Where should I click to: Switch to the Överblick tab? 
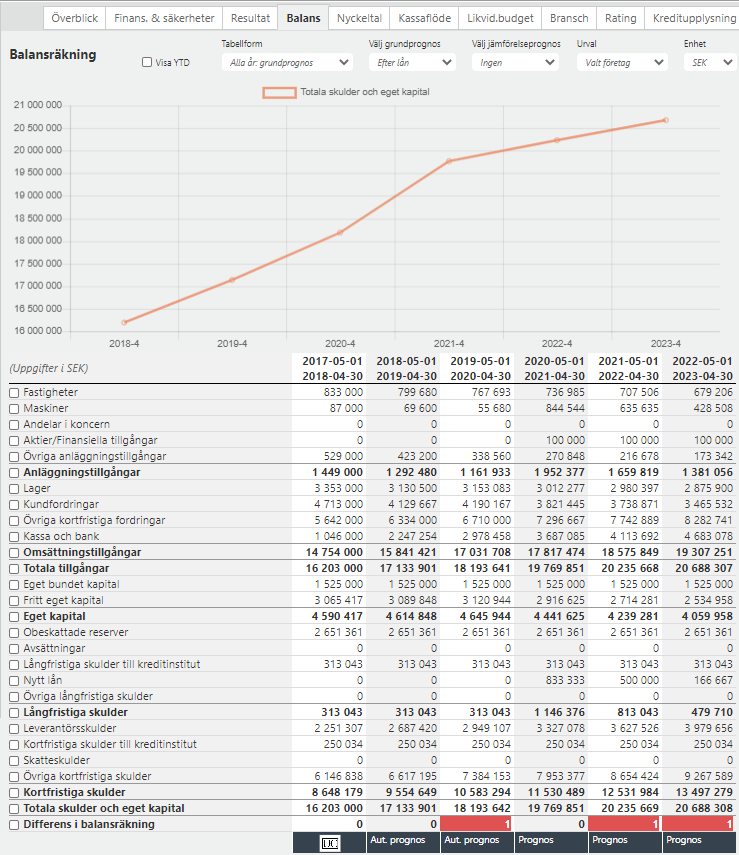tap(75, 18)
